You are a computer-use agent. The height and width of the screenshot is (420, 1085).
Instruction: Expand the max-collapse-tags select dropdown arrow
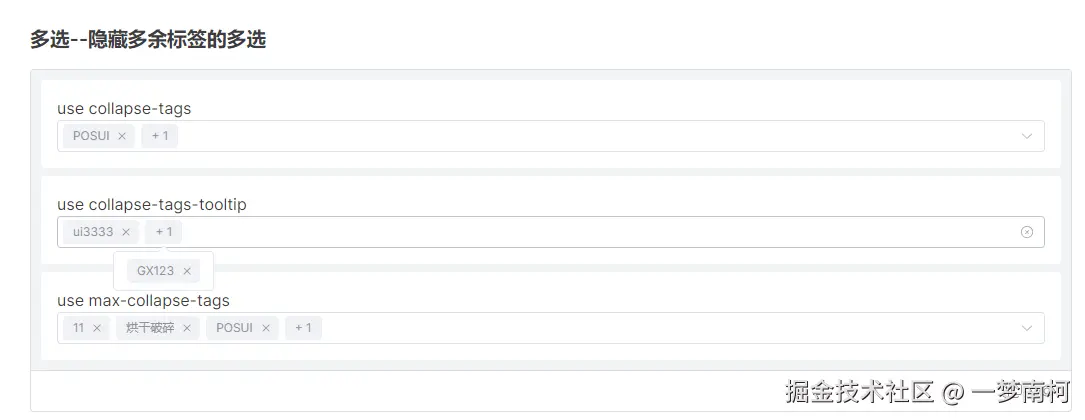coord(1026,328)
